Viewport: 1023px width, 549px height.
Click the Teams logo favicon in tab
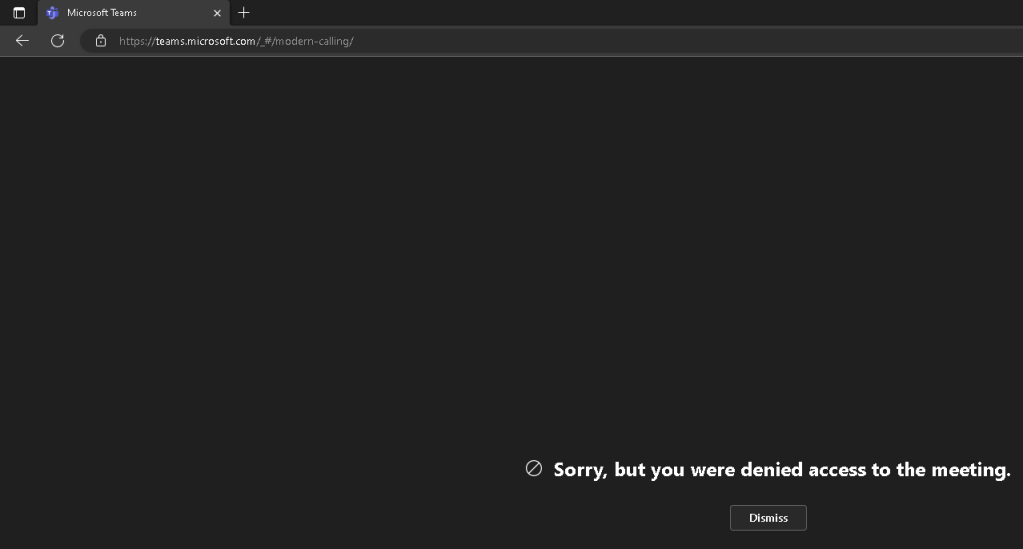tap(53, 13)
